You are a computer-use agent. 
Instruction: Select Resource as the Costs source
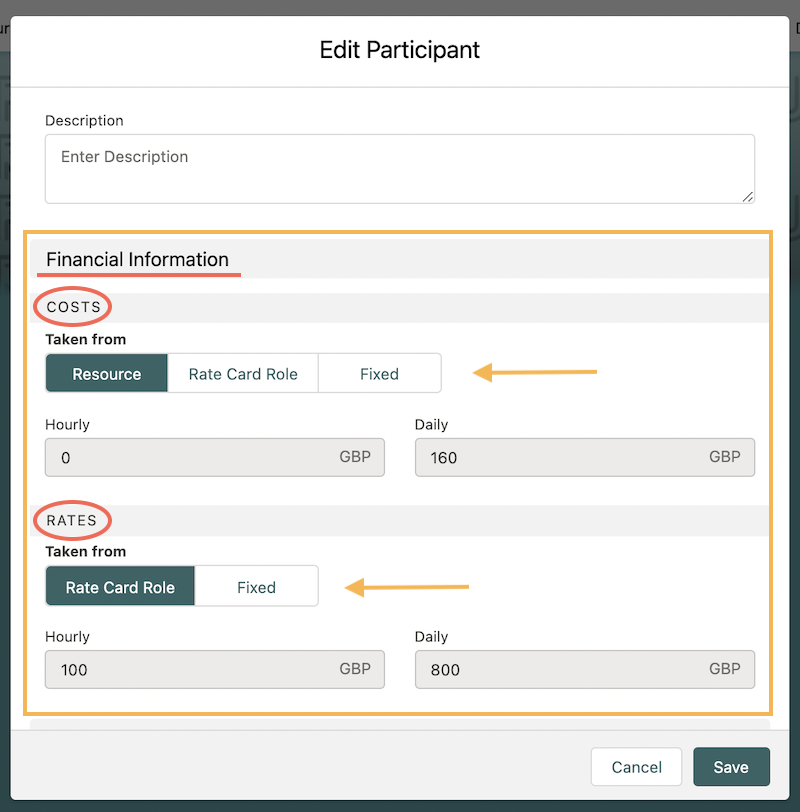point(107,374)
